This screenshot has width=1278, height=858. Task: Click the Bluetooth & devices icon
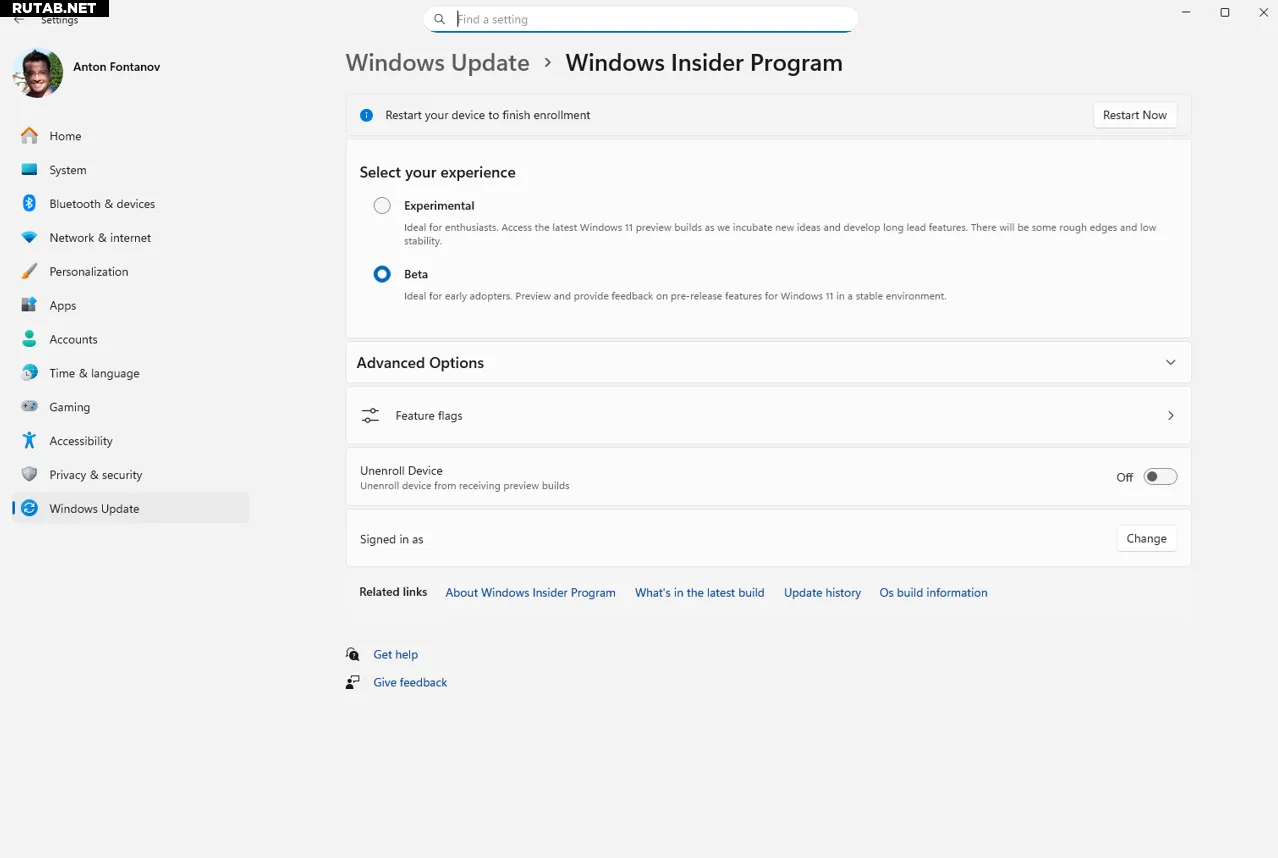(29, 203)
